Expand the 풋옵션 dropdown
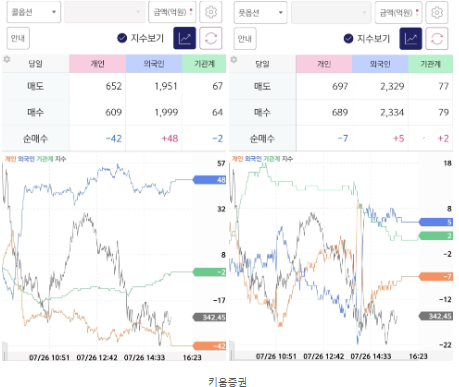The image size is (459, 387). pos(260,13)
